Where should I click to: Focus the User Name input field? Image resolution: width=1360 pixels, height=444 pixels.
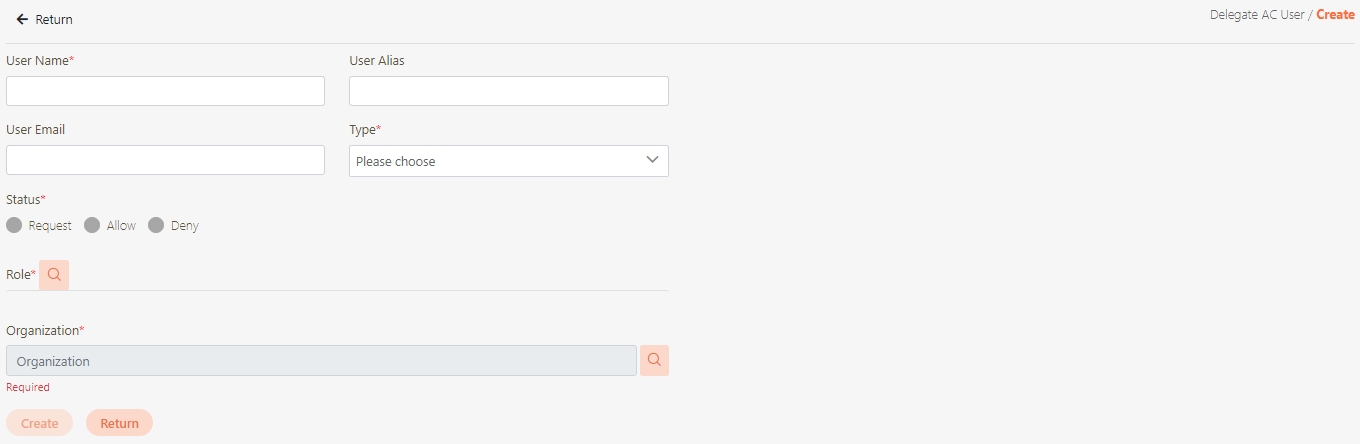pos(165,91)
